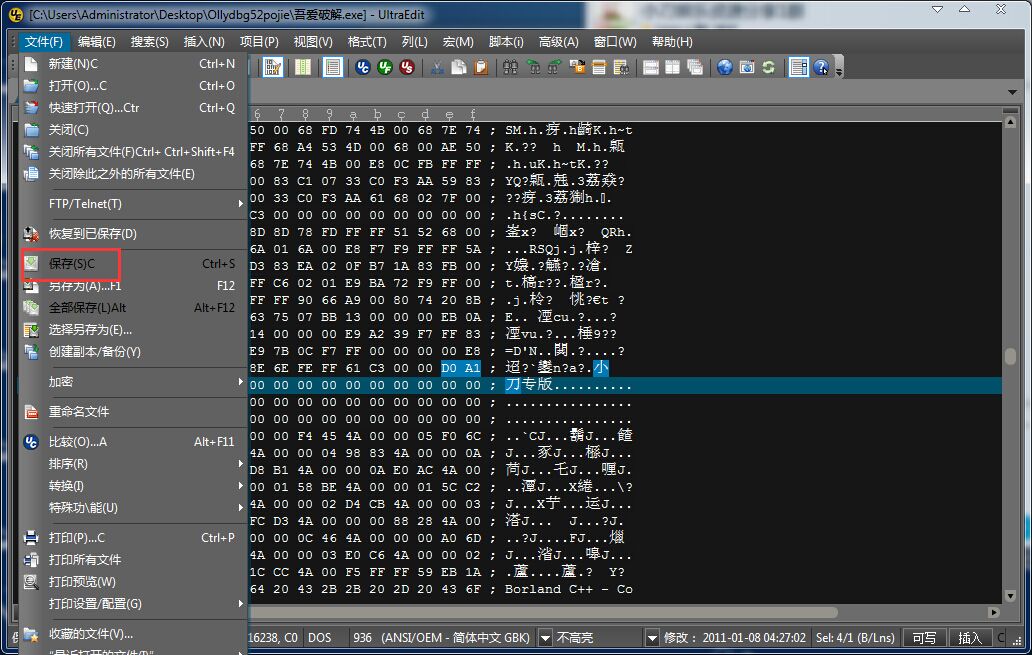
Task: Select 创建副本/备份(Y) menu entry
Action: coord(132,352)
